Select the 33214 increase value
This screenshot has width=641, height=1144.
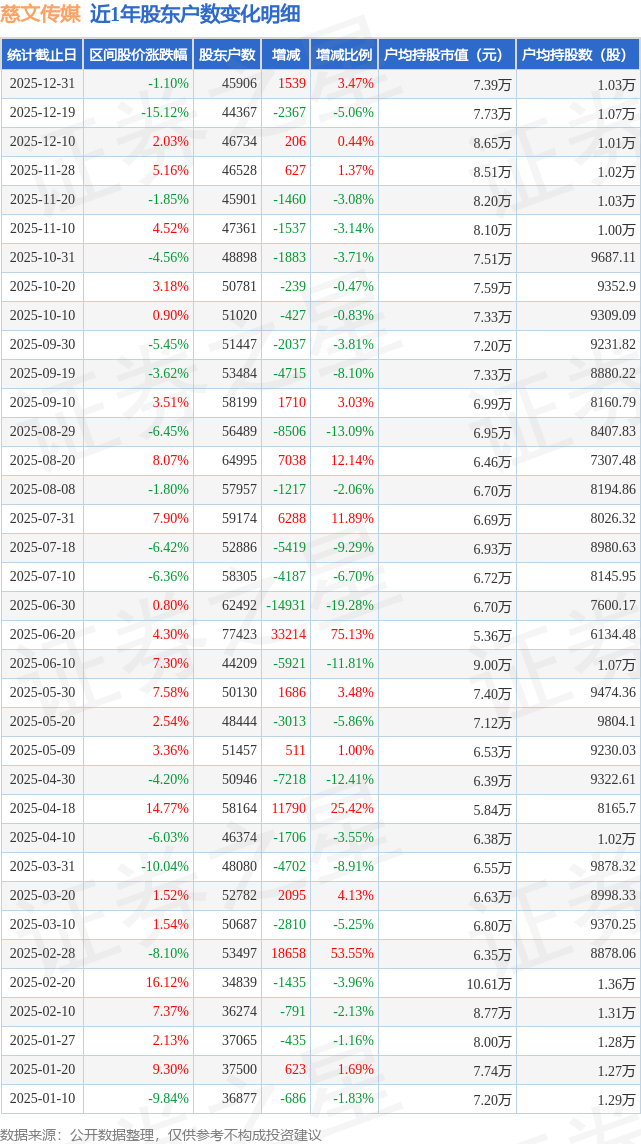point(288,635)
